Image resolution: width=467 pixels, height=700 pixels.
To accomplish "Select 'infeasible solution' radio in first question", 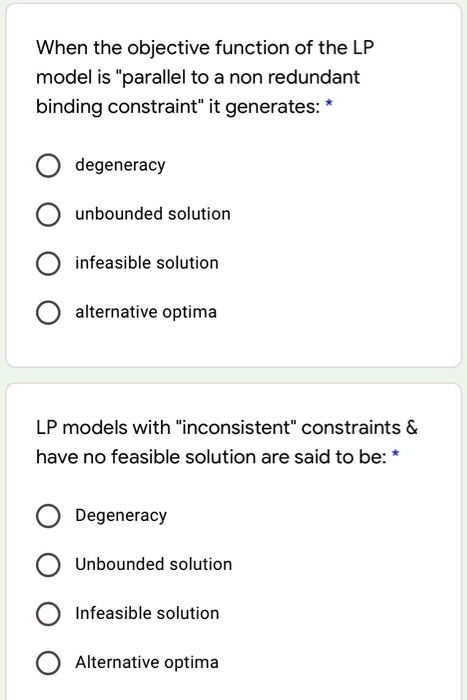I will pos(48,264).
